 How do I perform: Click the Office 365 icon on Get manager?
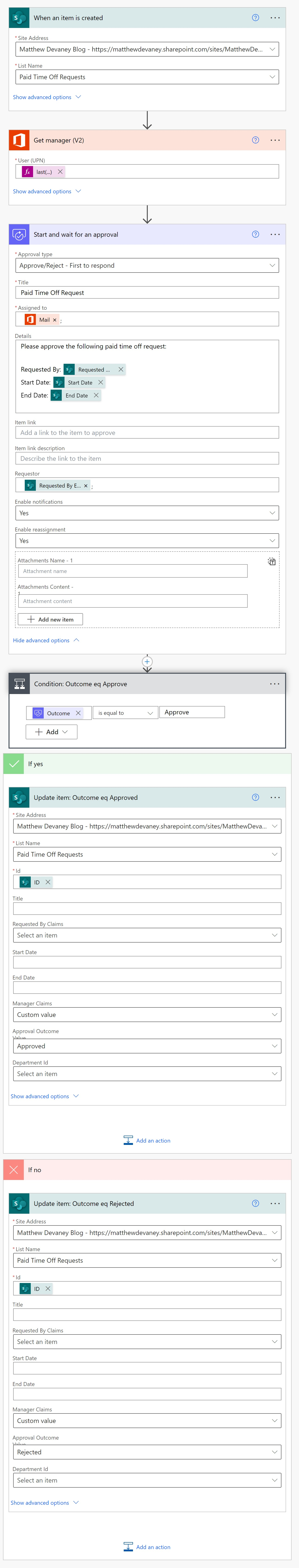pyautogui.click(x=19, y=140)
